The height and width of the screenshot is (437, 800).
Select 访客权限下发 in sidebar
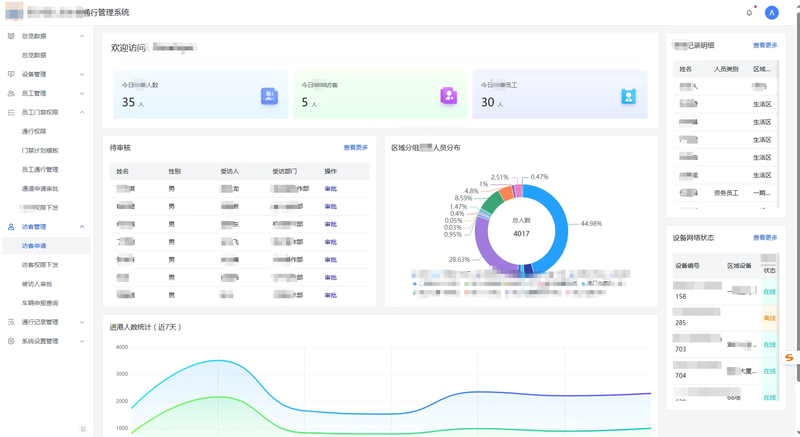click(40, 265)
